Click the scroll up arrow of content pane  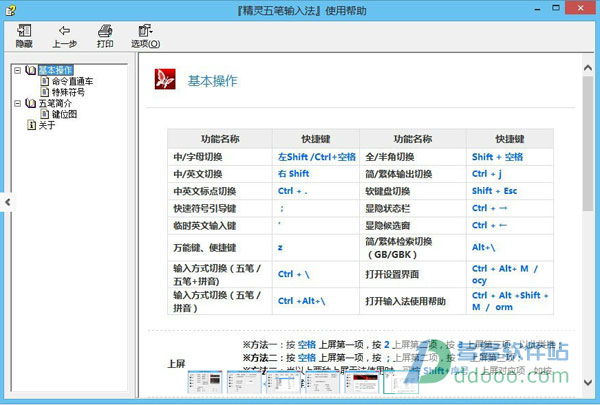[x=588, y=68]
